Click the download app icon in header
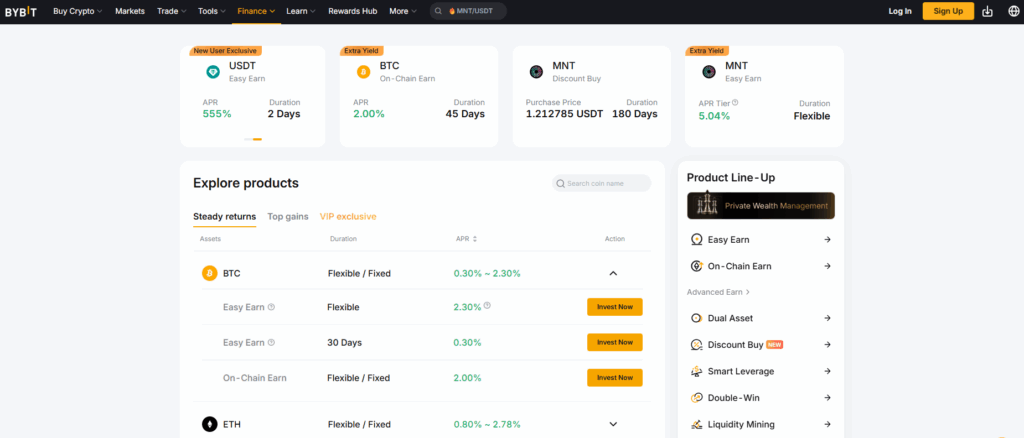The height and width of the screenshot is (438, 1024). pos(987,11)
